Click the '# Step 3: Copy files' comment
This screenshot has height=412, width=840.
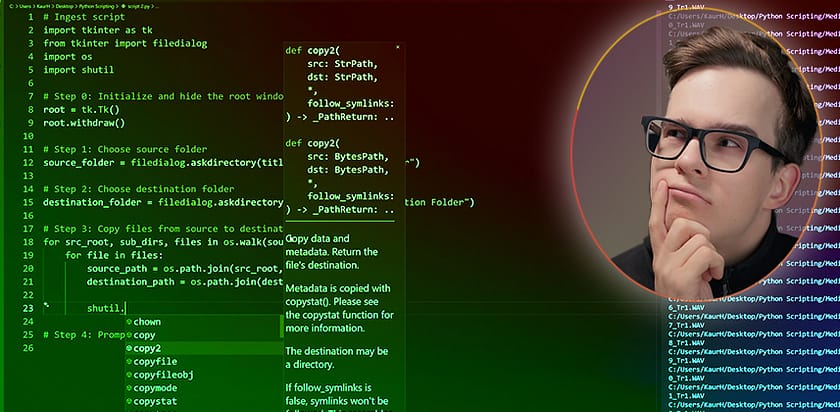163,229
